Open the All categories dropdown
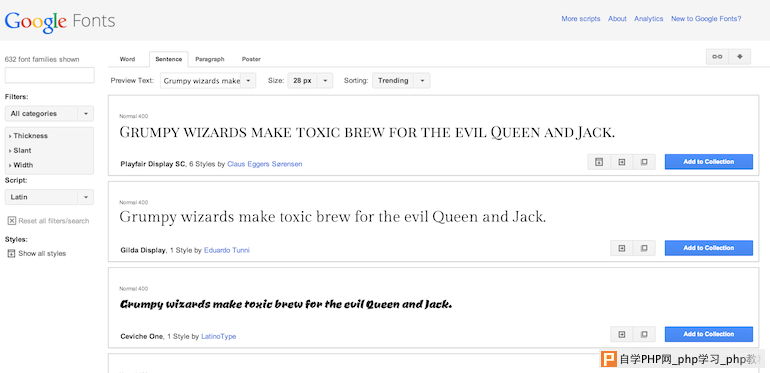The height and width of the screenshot is (373, 770). point(49,113)
